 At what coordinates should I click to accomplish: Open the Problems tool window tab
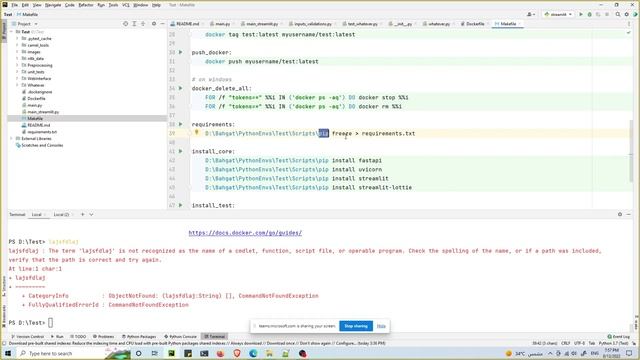click(x=103, y=336)
